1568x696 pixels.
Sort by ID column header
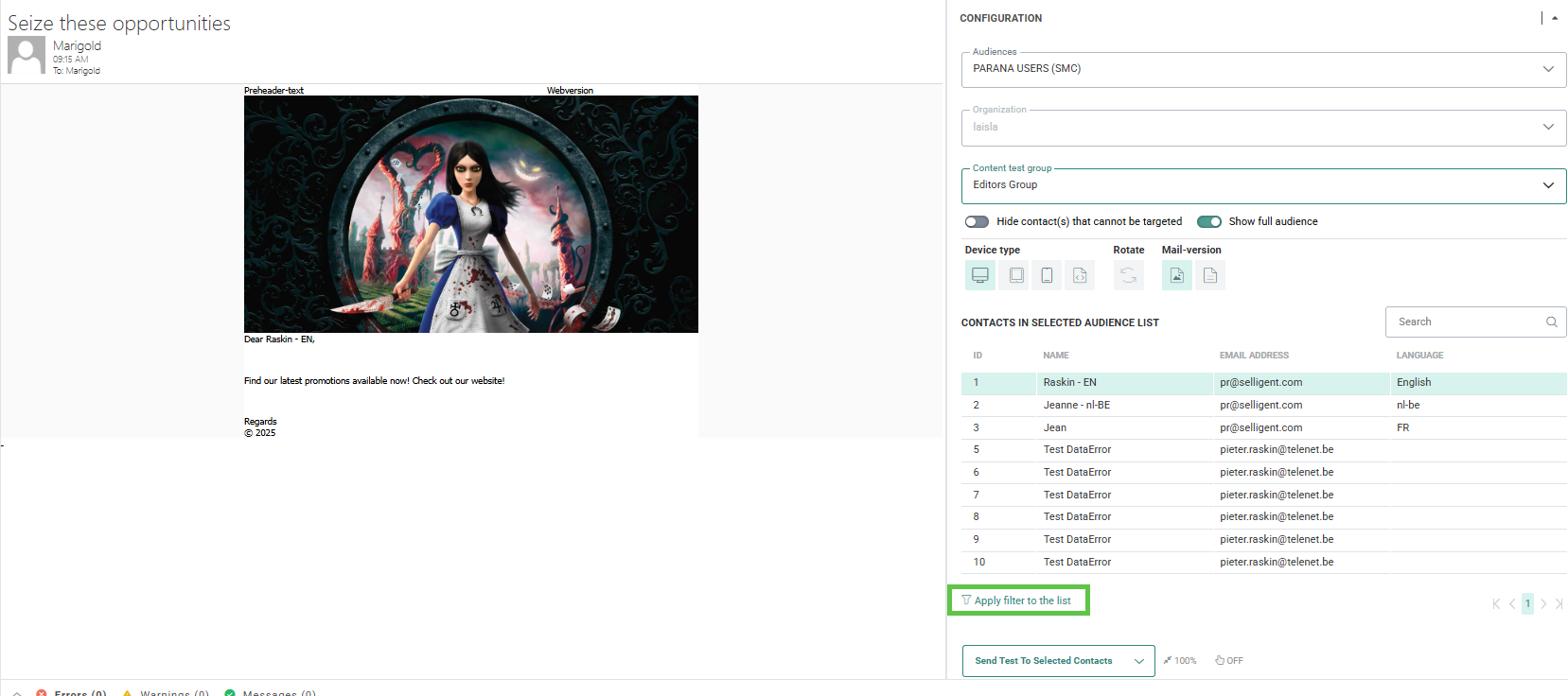click(x=978, y=356)
